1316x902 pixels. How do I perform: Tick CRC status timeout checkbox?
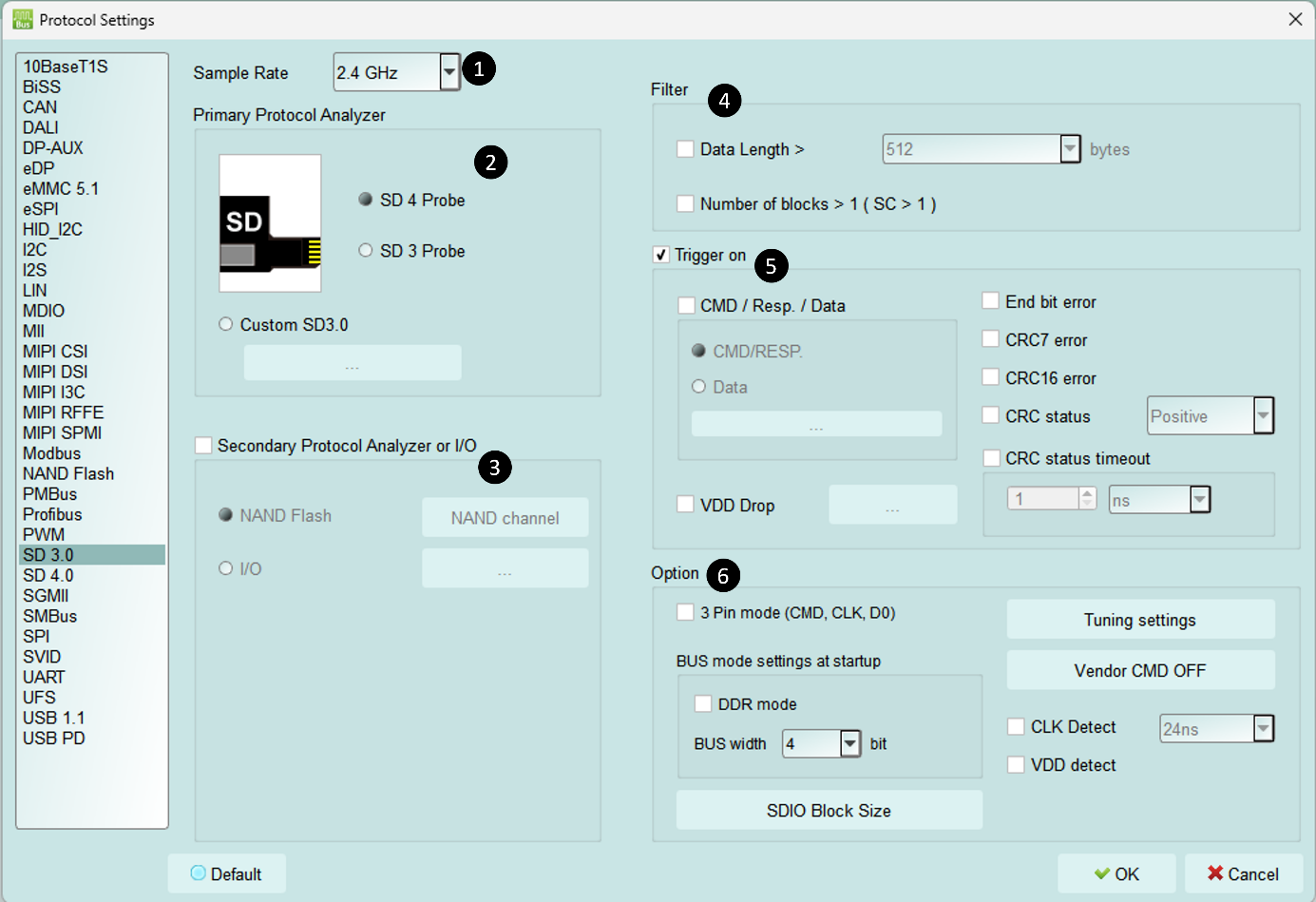[991, 458]
